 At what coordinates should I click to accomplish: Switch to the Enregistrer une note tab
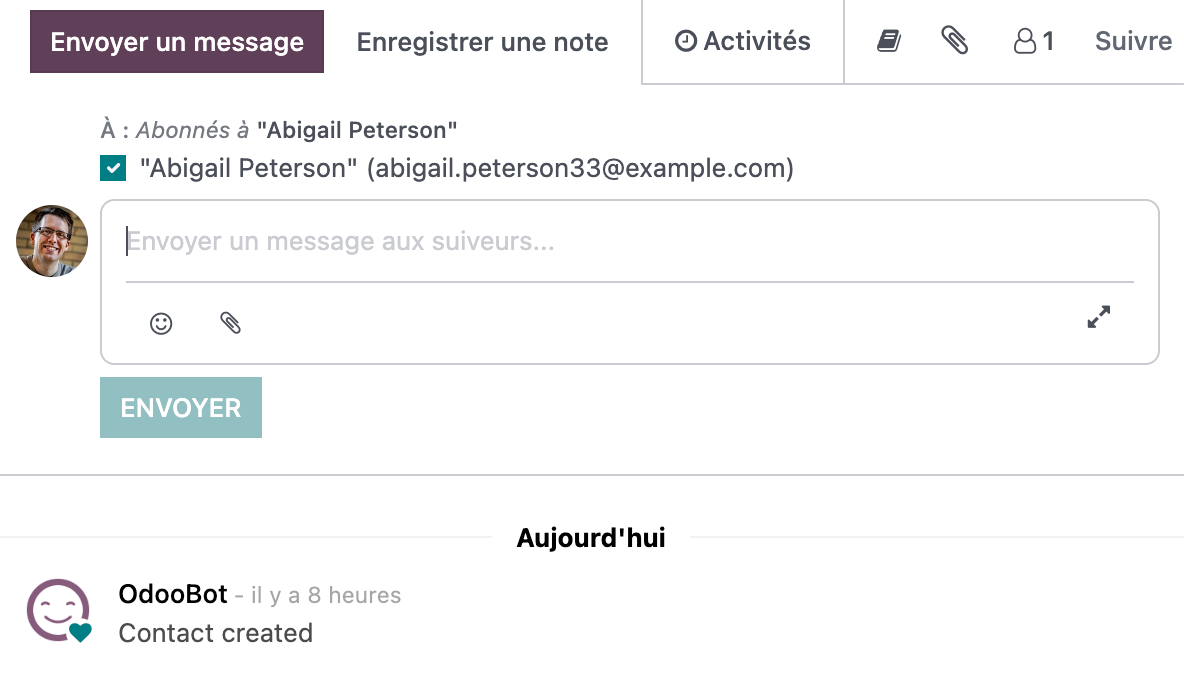pyautogui.click(x=482, y=41)
